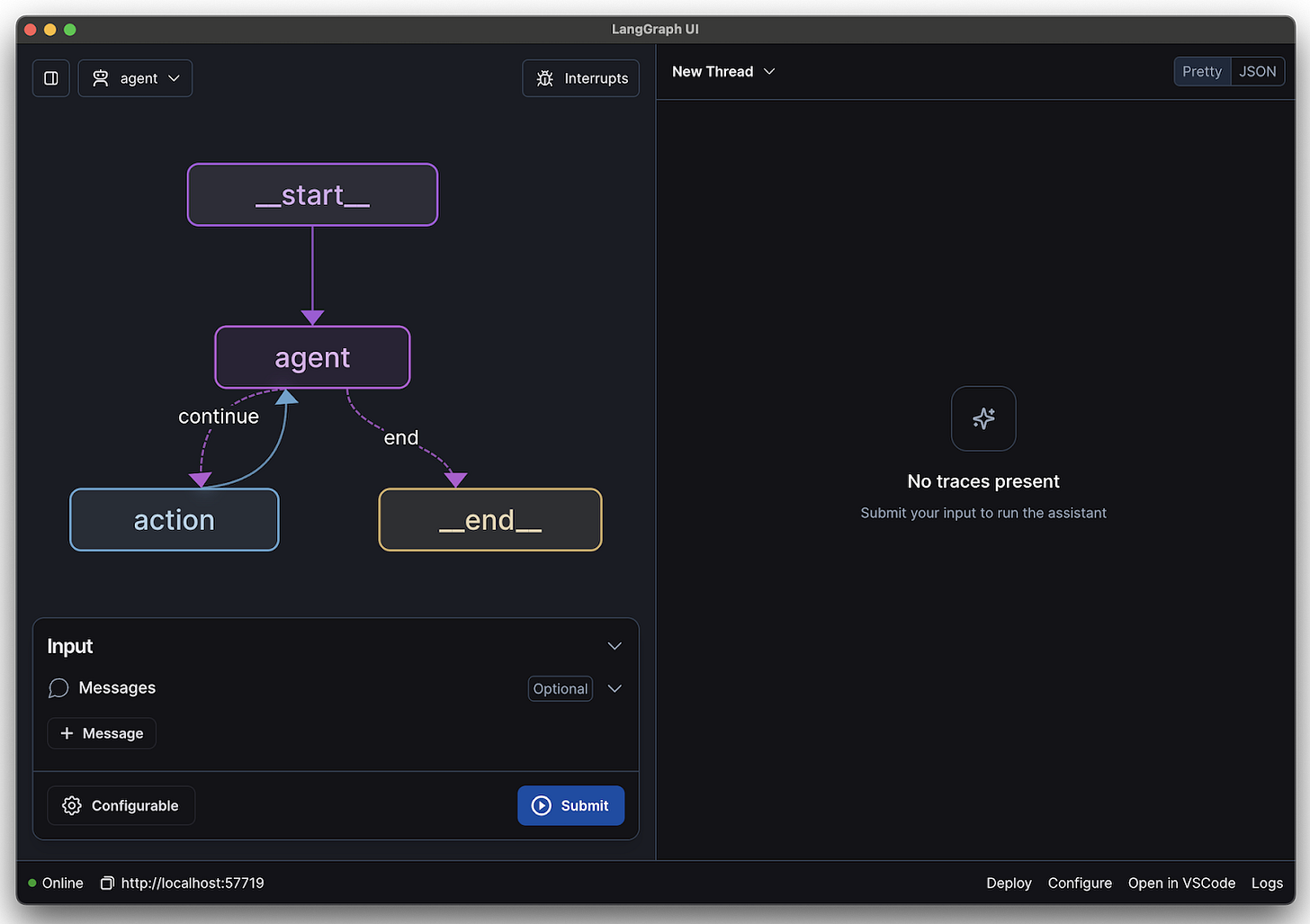This screenshot has width=1310, height=924.
Task: Click the Optional badge
Action: tap(560, 688)
